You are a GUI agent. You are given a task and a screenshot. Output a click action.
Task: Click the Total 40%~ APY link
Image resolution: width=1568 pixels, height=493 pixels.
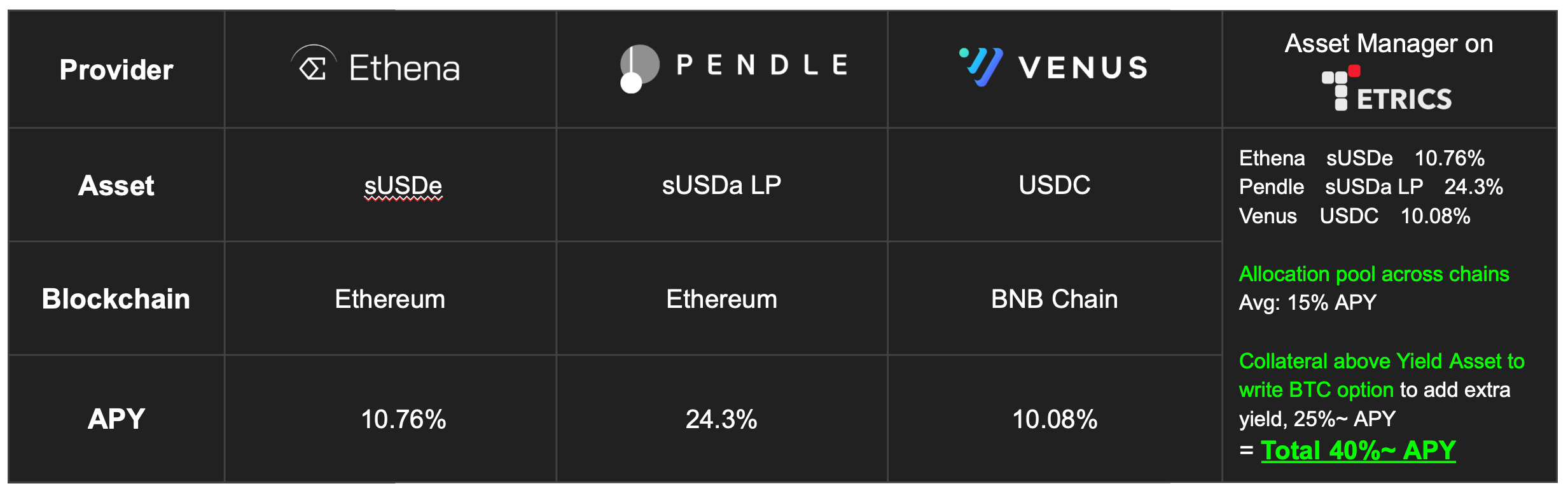tap(1358, 450)
